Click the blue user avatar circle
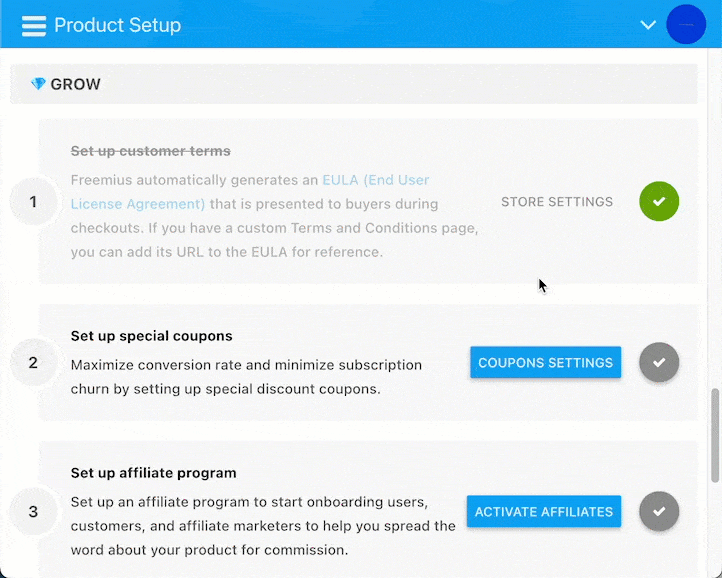Image resolution: width=722 pixels, height=578 pixels. pos(686,24)
